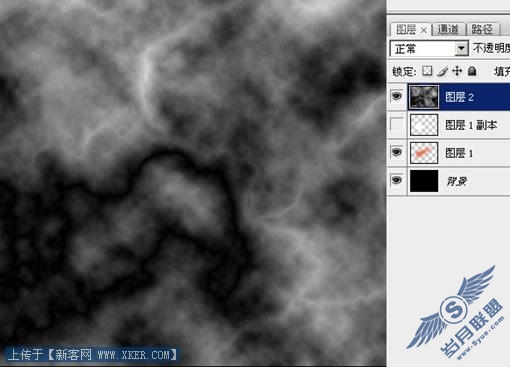
Task: Hide 图层 1 using its eye icon
Action: (396, 152)
